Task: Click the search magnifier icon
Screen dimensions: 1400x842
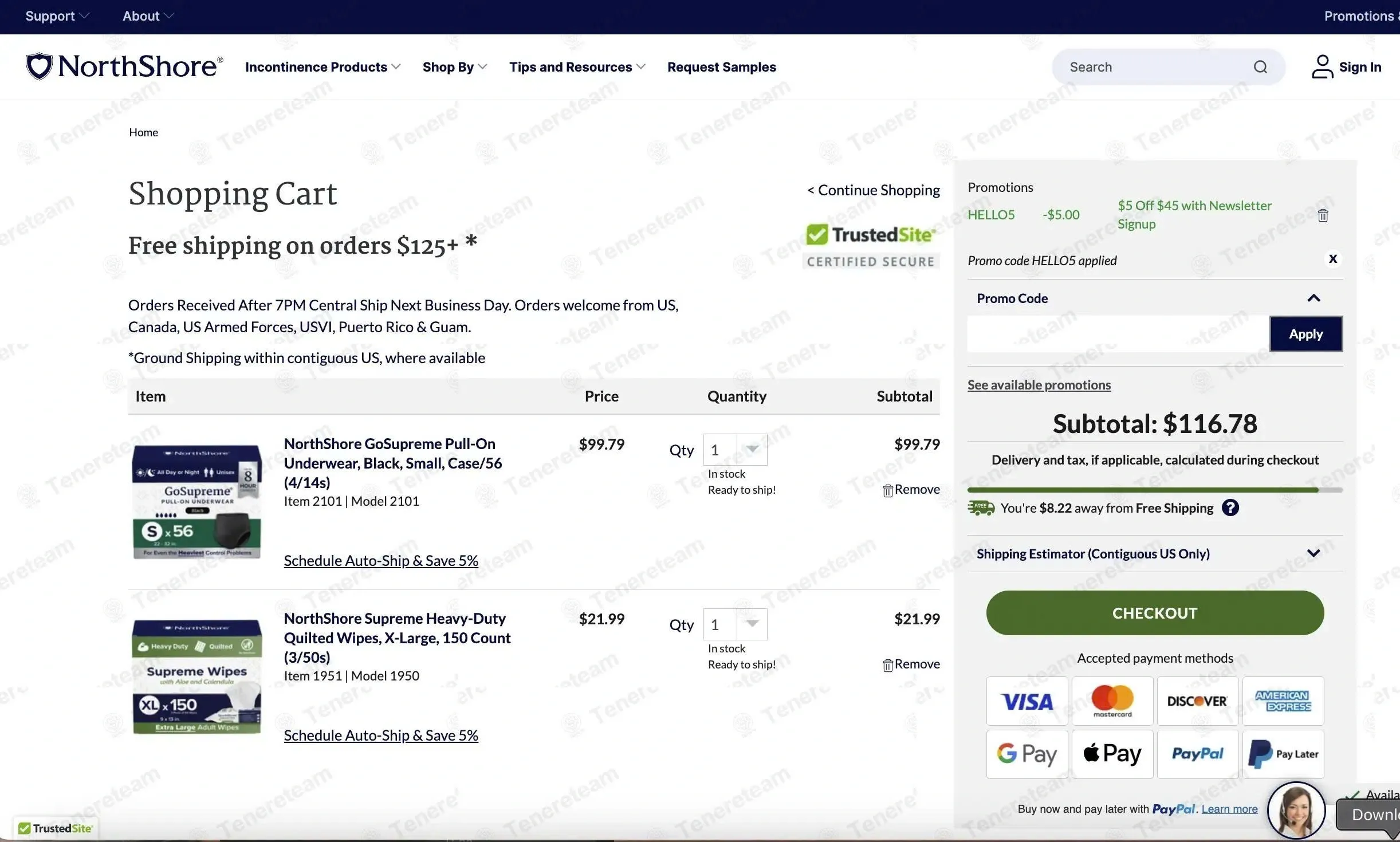Action: [x=1260, y=67]
